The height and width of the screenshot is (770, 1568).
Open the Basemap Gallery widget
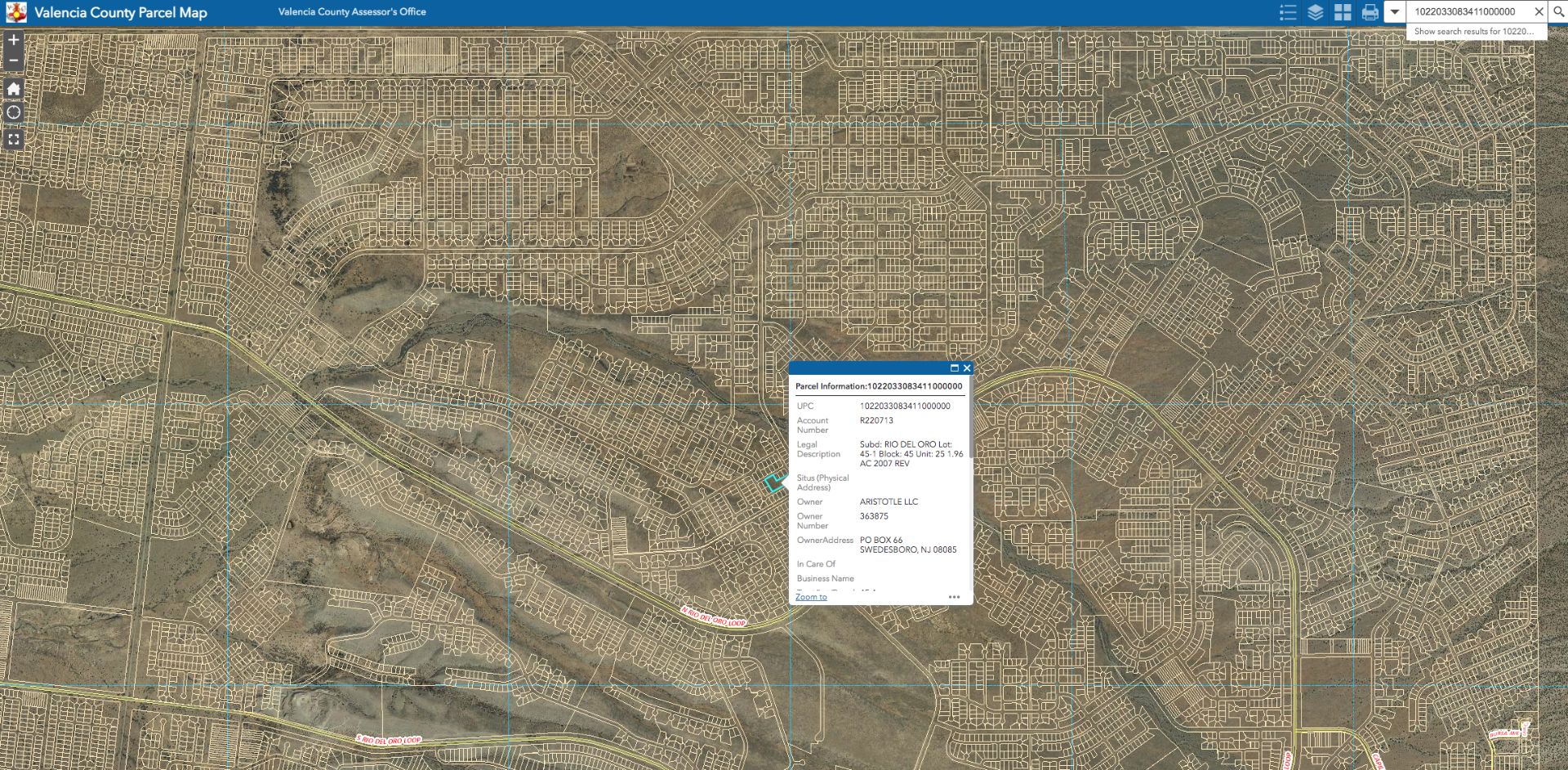coord(1343,12)
